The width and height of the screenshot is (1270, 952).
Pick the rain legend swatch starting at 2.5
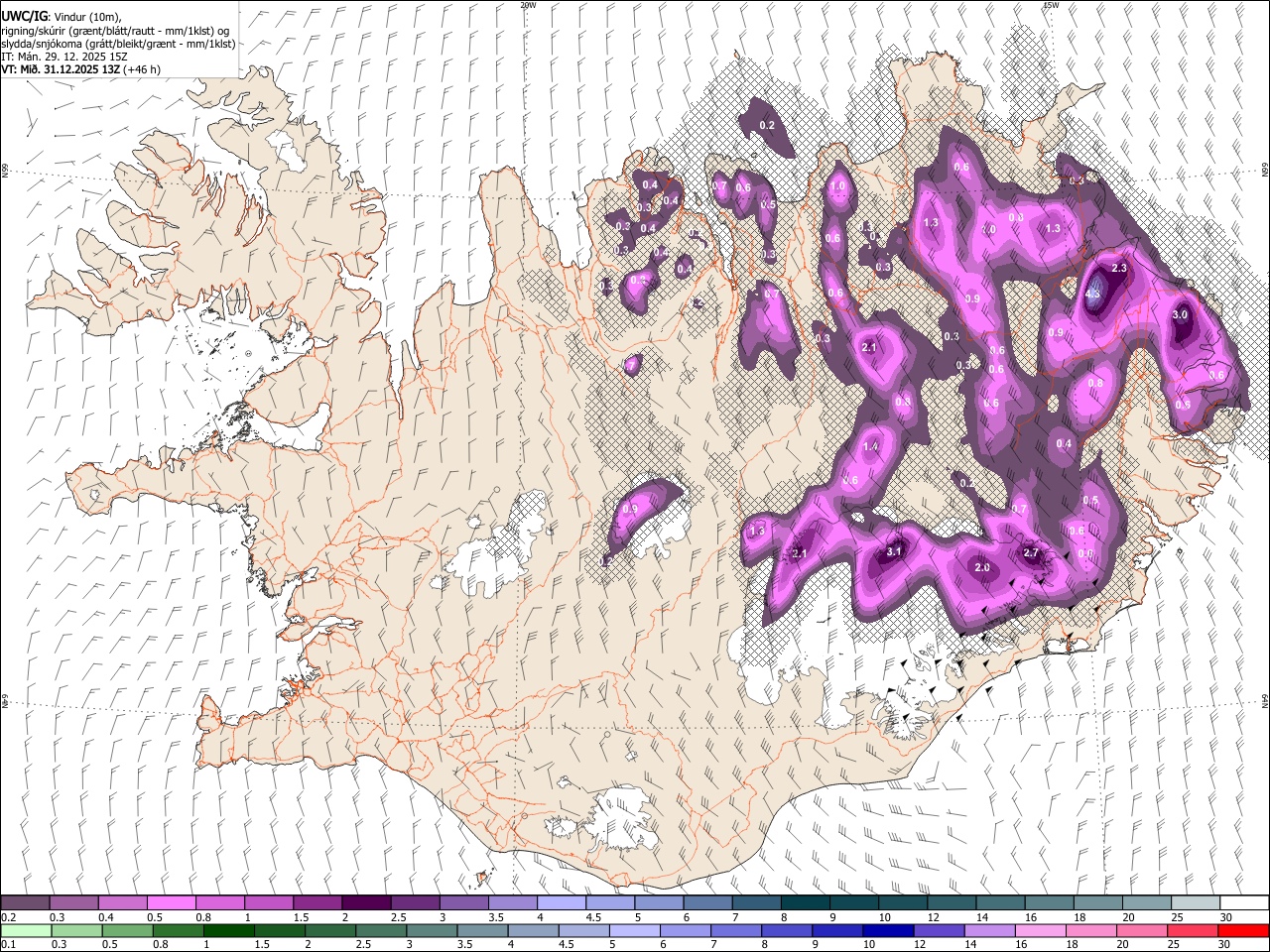[380, 931]
